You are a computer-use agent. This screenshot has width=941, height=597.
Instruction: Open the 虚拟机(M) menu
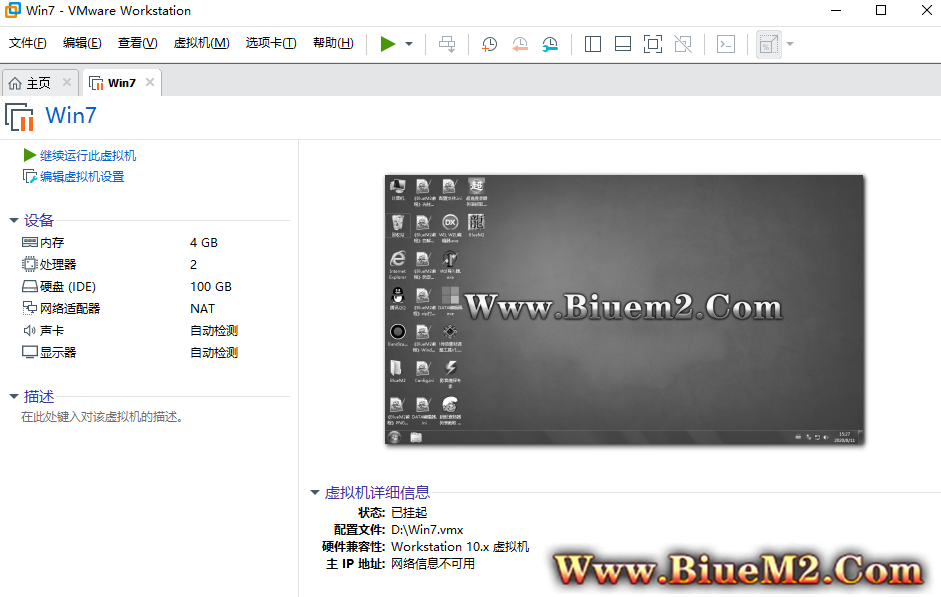tap(201, 43)
